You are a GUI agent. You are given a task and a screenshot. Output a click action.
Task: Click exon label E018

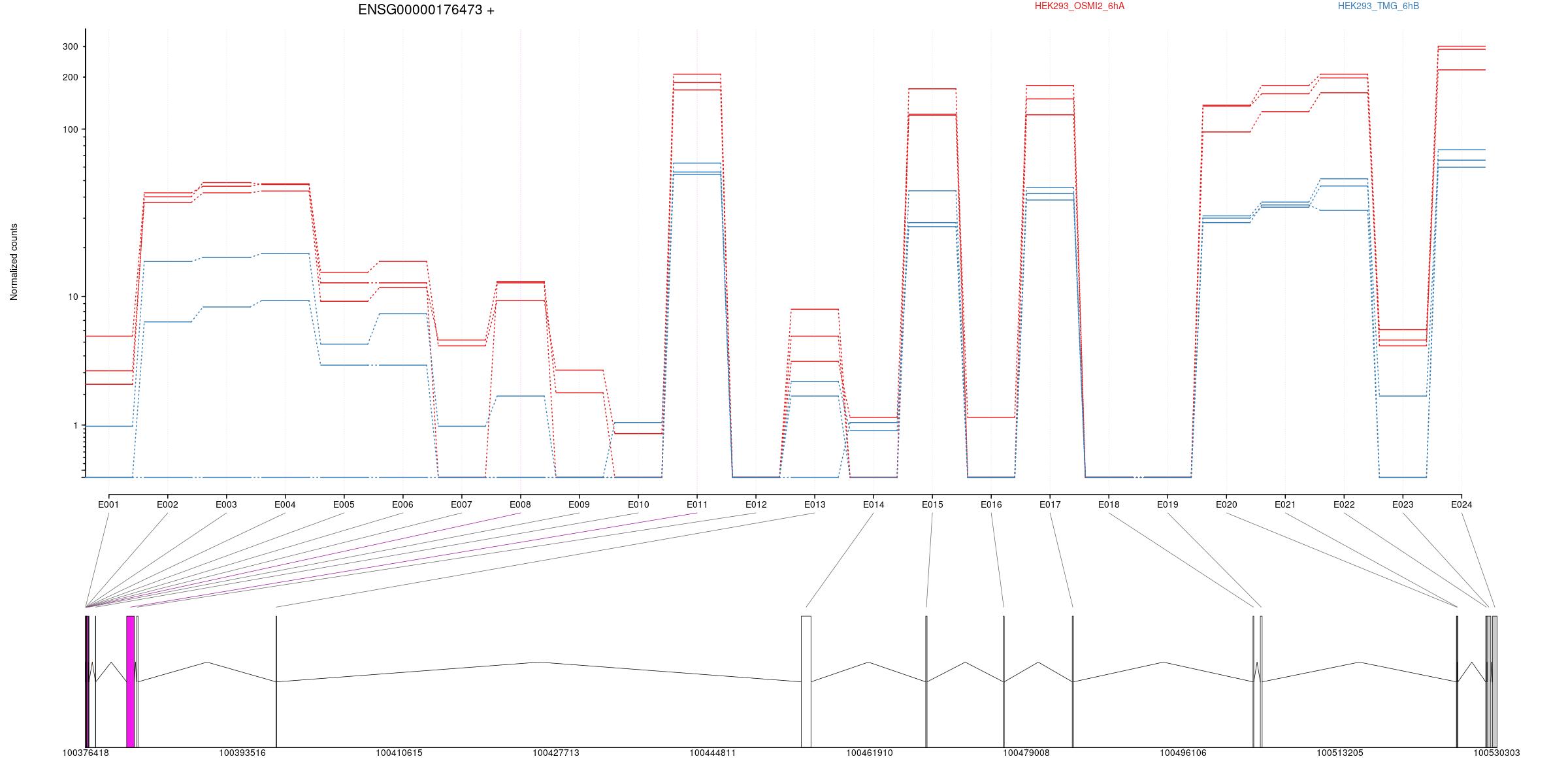coord(1109,504)
